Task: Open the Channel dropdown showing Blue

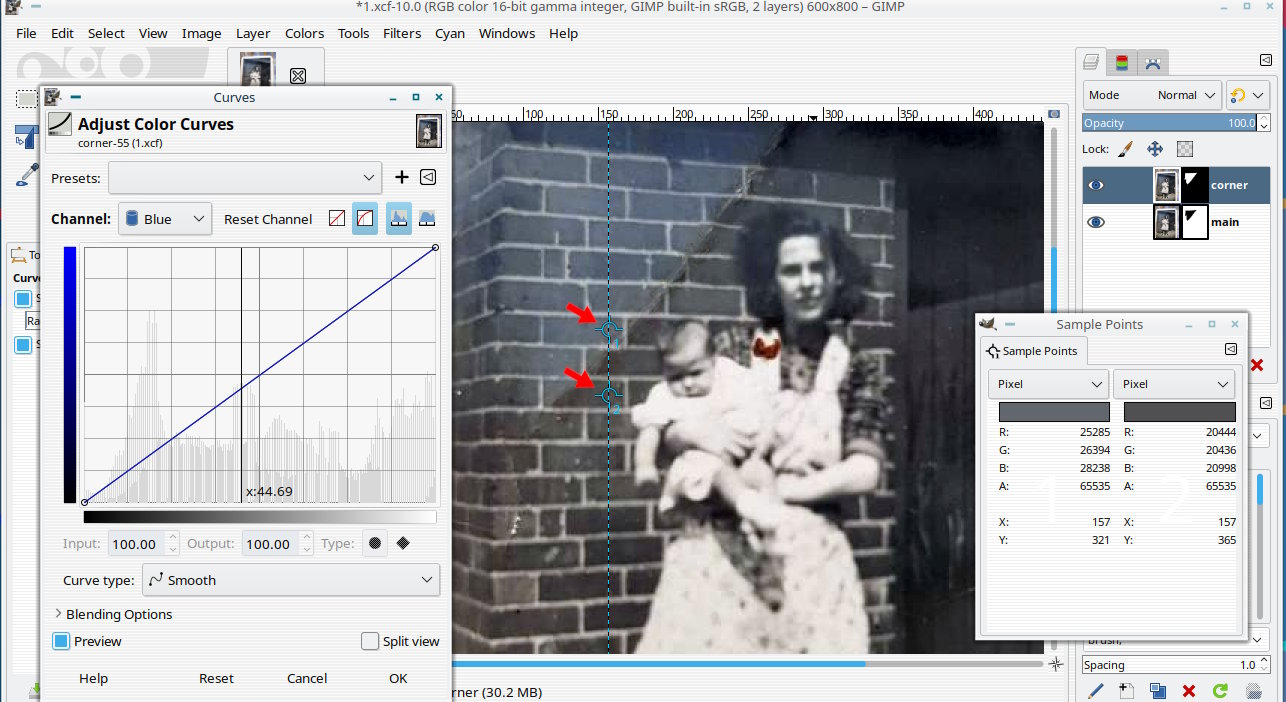Action: pos(165,219)
